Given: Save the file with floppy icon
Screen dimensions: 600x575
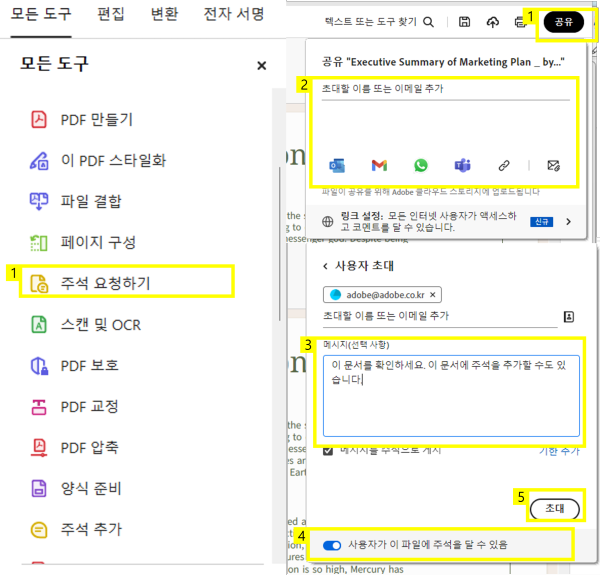Looking at the screenshot, I should tap(465, 22).
